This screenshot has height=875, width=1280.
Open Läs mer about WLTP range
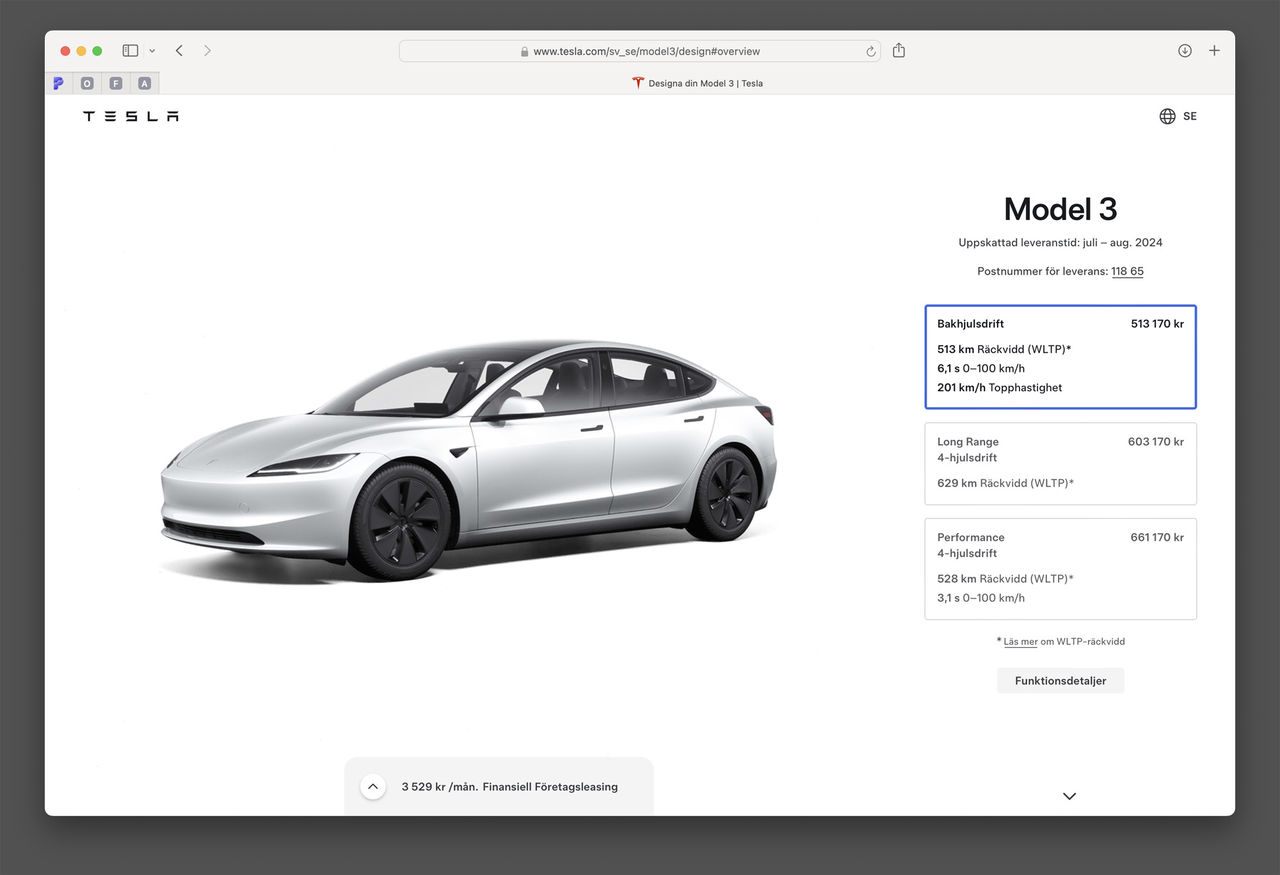(1018, 641)
